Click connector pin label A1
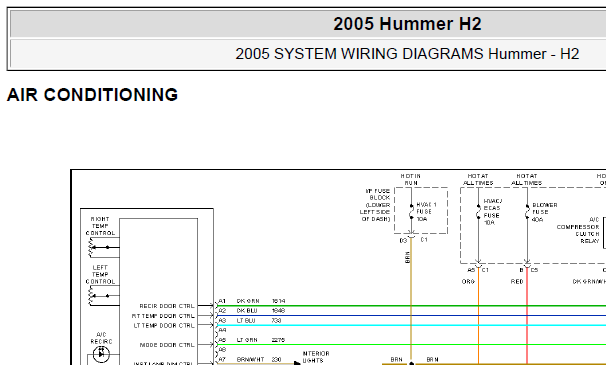Viewport: 606px width, 365px height. coord(222,301)
